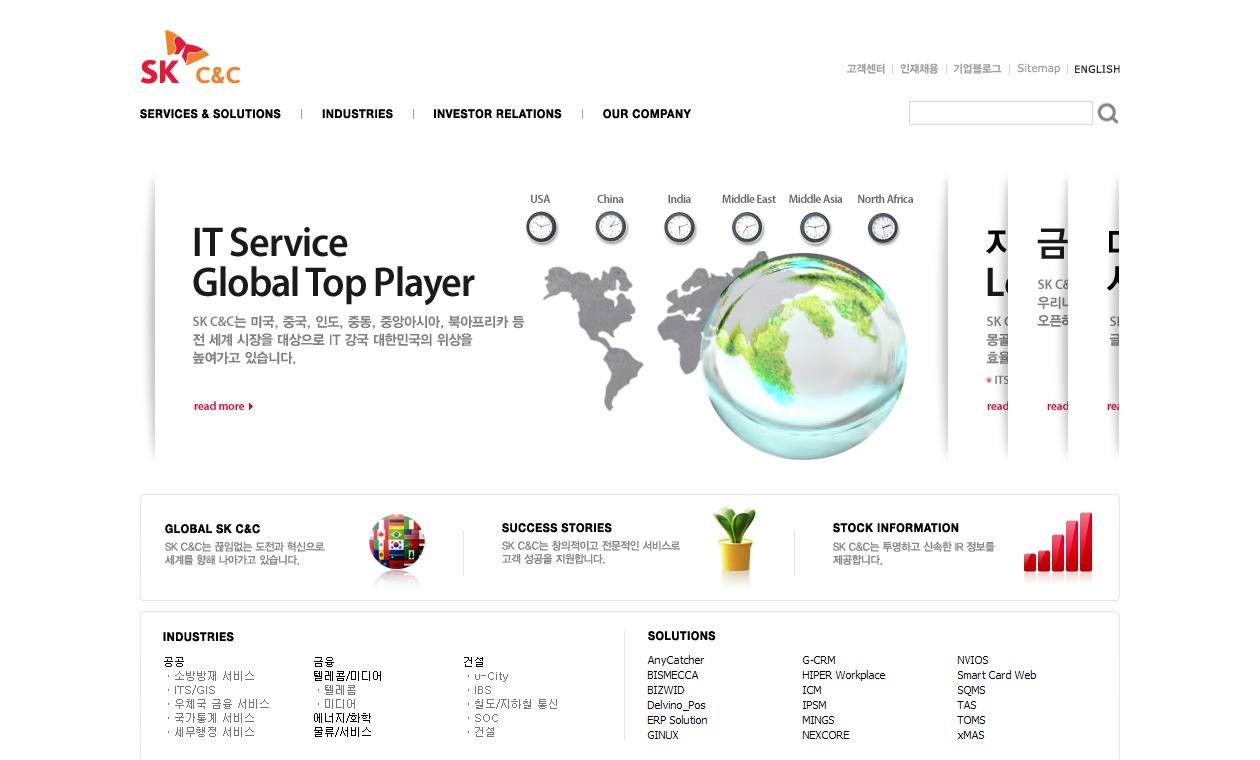Image resolution: width=1260 pixels, height=760 pixels.
Task: Open the Our Company menu
Action: pos(646,114)
